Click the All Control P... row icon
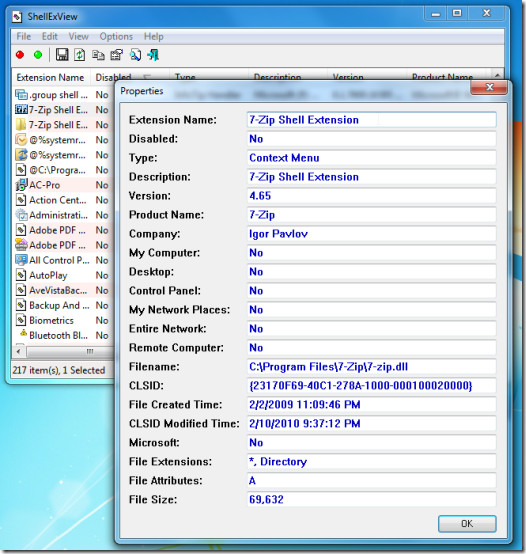This screenshot has height=554, width=526. 21,260
